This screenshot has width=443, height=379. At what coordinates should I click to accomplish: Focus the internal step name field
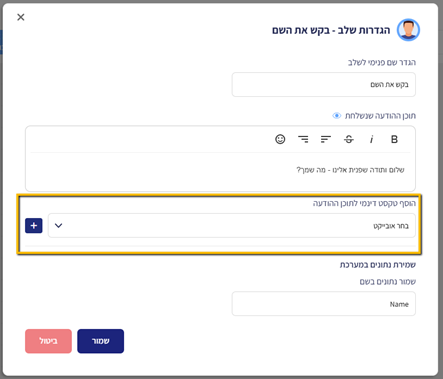(x=324, y=85)
